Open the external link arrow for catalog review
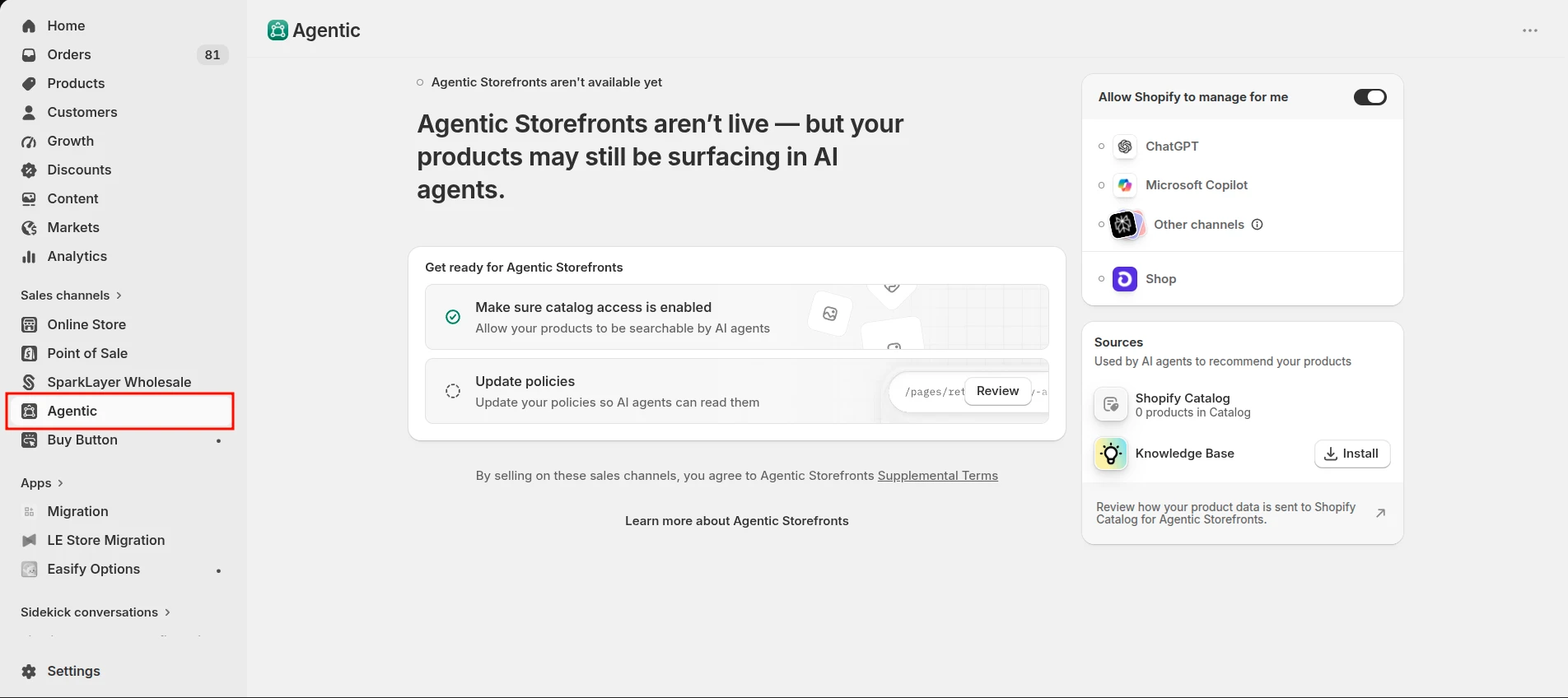The image size is (1568, 698). tap(1381, 513)
